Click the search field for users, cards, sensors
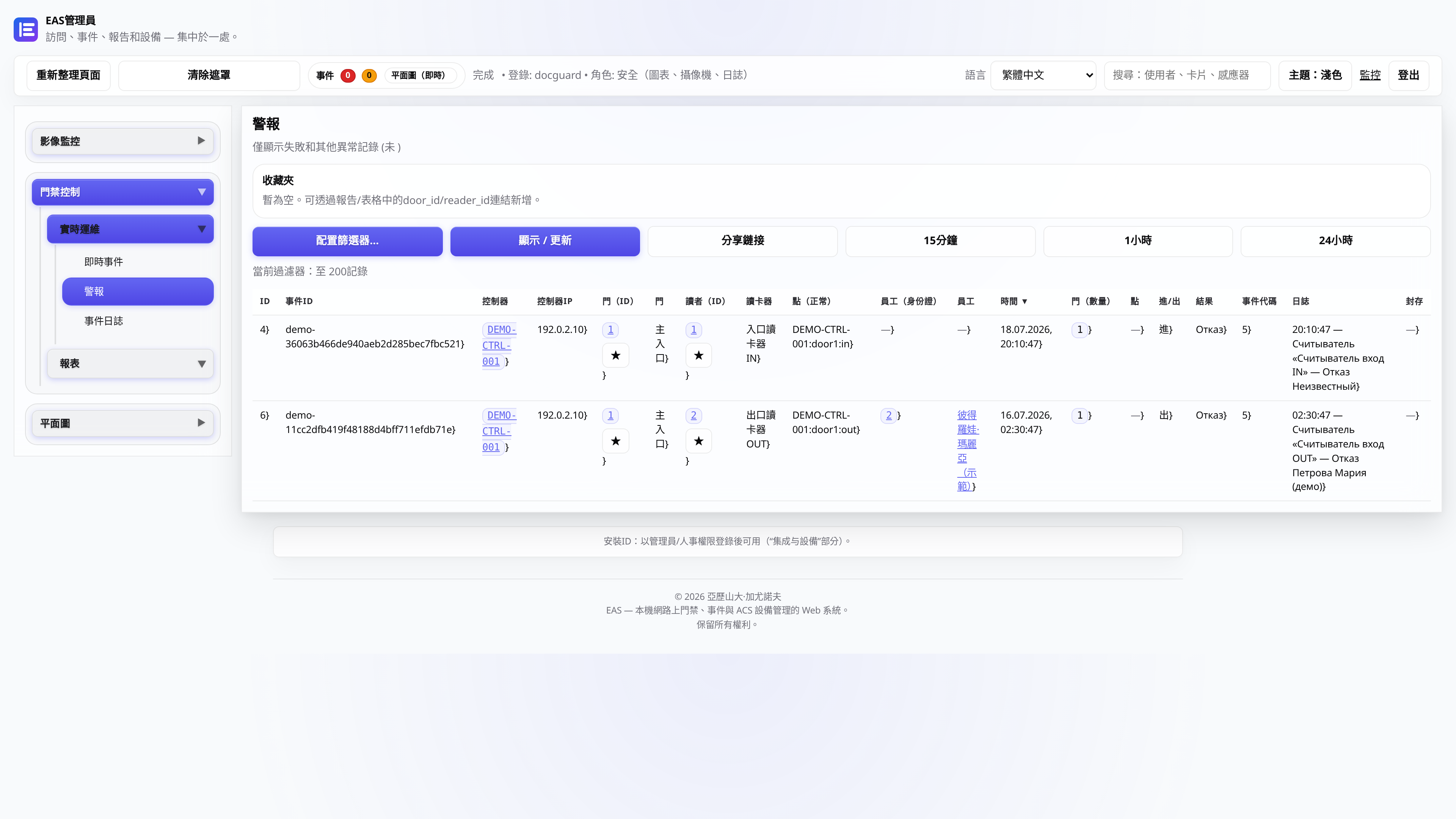This screenshot has height=819, width=1456. point(1187,75)
